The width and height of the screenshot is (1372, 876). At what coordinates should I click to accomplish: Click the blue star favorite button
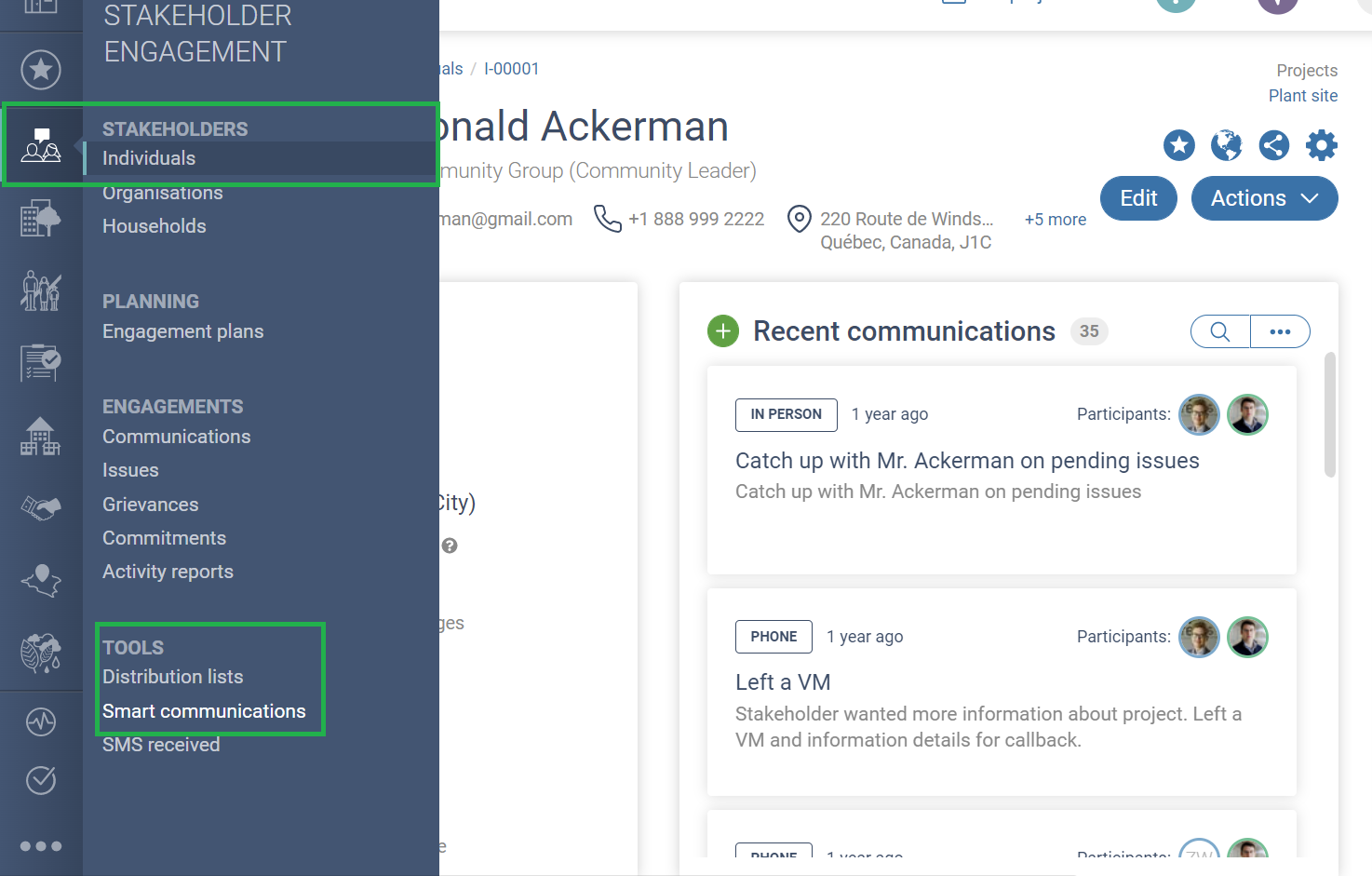1179,145
